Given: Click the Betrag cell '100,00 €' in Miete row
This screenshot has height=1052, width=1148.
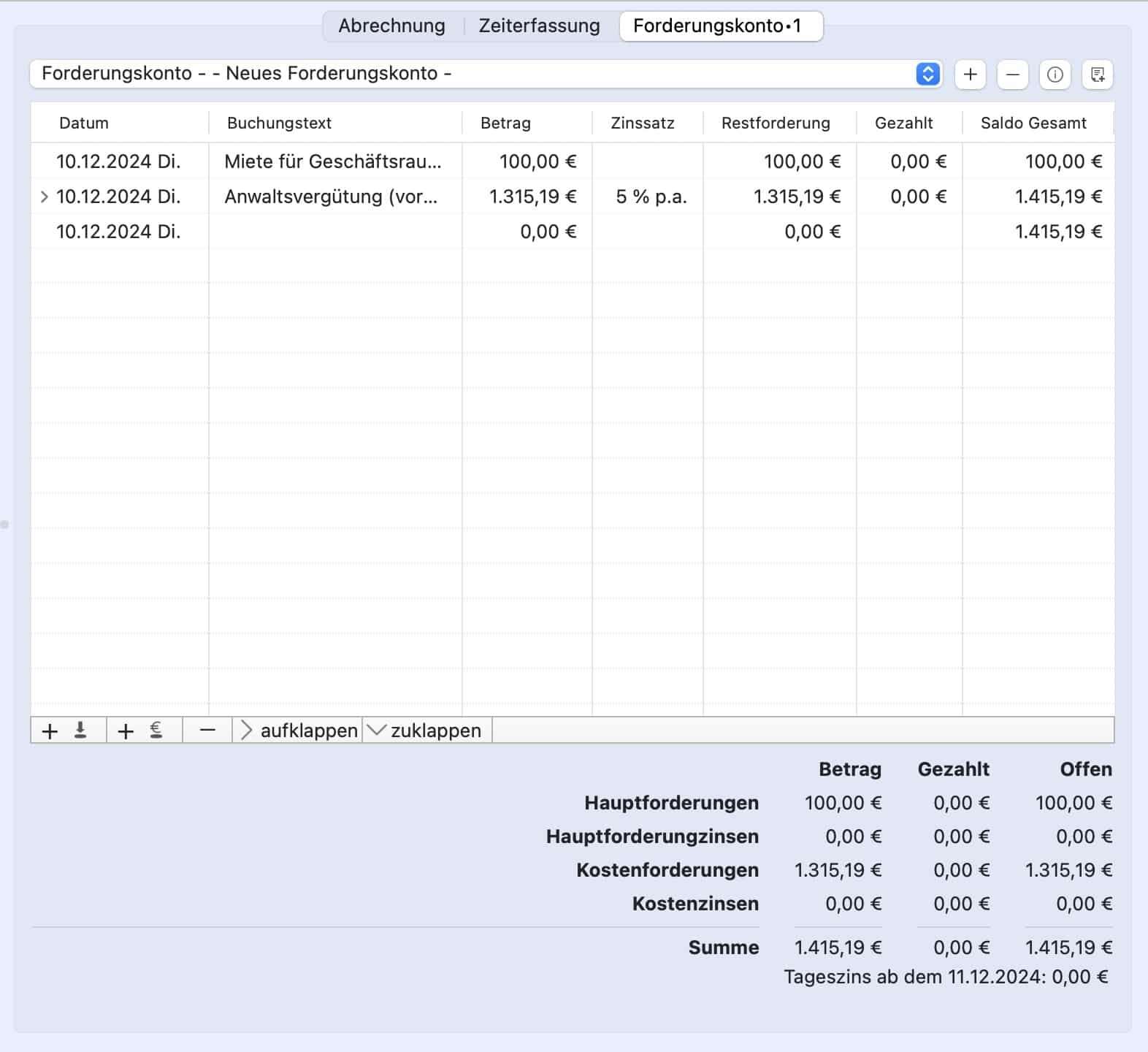Looking at the screenshot, I should (x=538, y=161).
